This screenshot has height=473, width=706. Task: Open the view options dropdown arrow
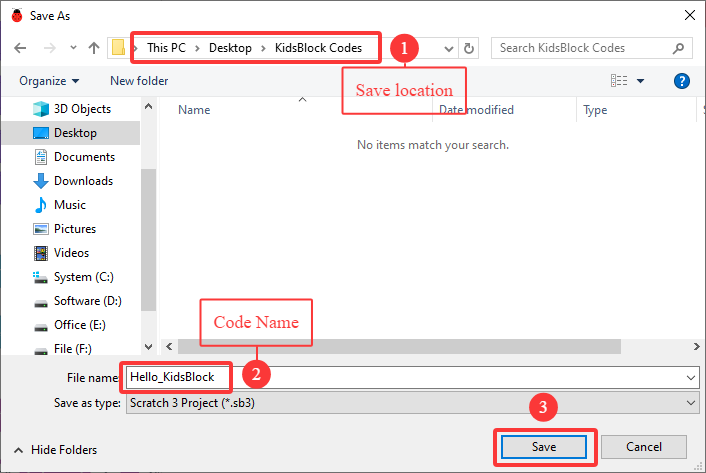coord(640,81)
